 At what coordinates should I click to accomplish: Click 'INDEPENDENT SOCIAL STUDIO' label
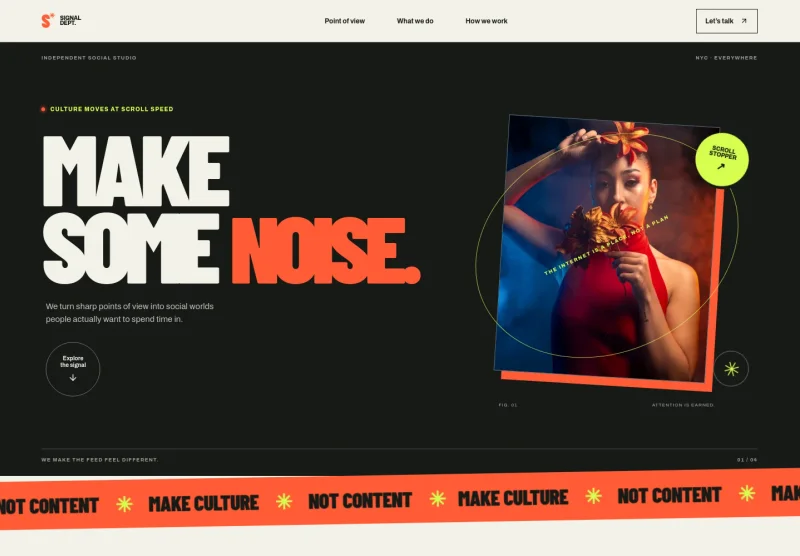[89, 58]
